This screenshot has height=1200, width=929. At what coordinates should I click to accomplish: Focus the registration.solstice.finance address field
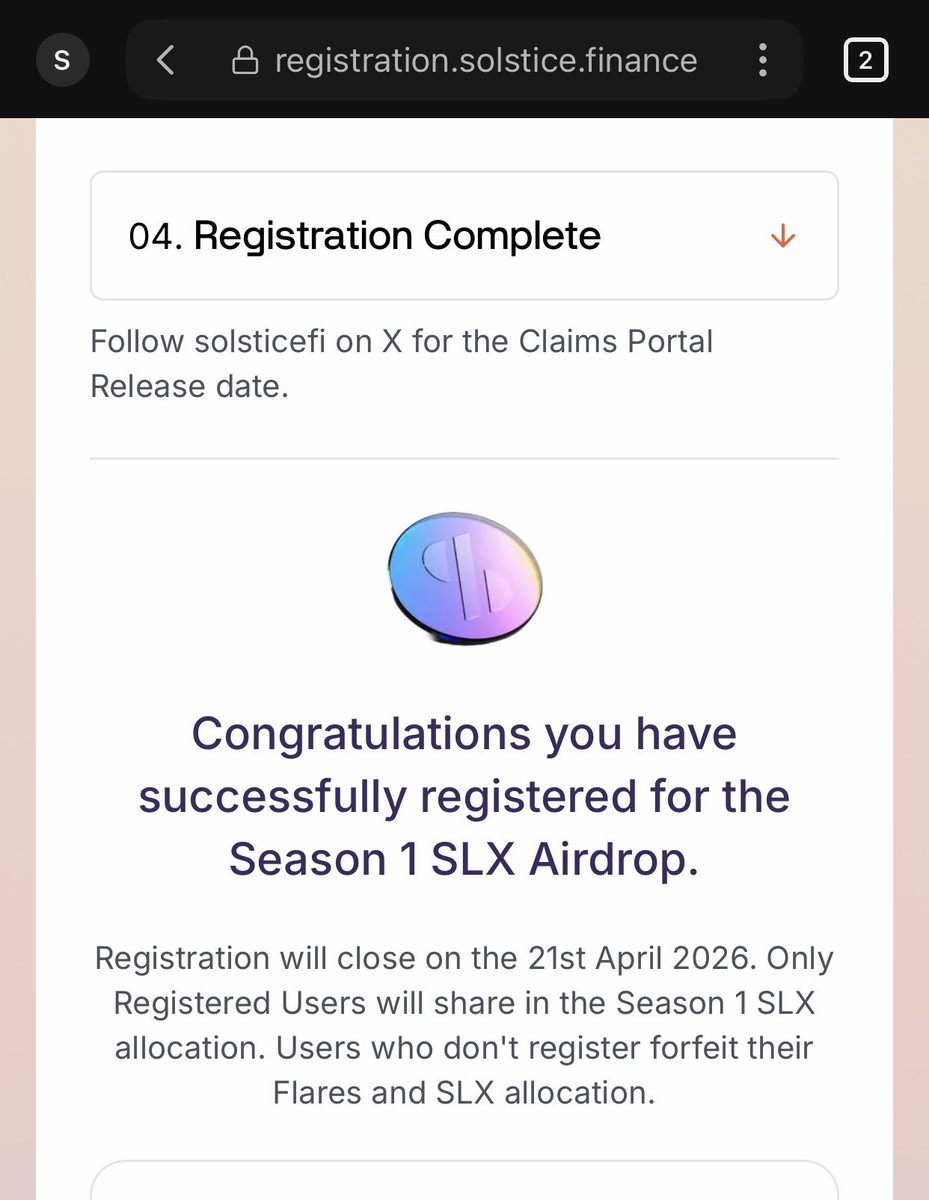coord(485,60)
